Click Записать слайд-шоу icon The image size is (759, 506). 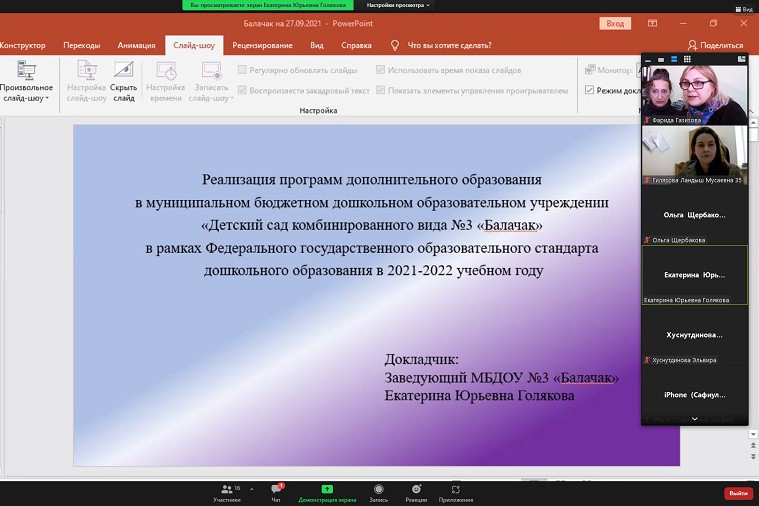tap(212, 70)
